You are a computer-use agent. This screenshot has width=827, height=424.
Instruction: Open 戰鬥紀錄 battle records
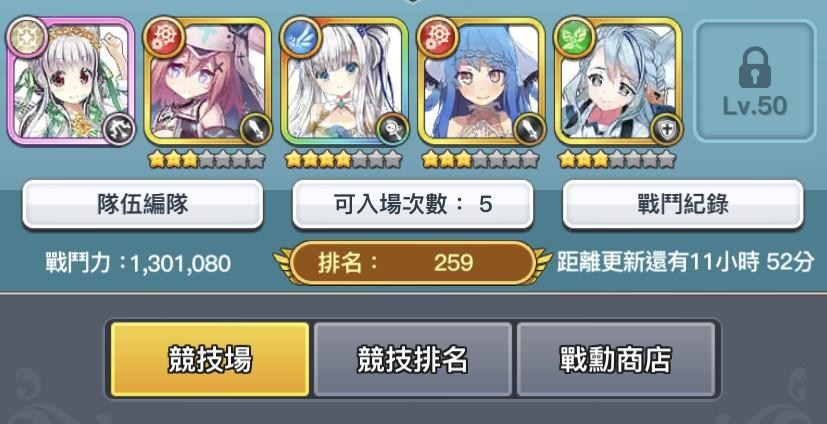(683, 205)
